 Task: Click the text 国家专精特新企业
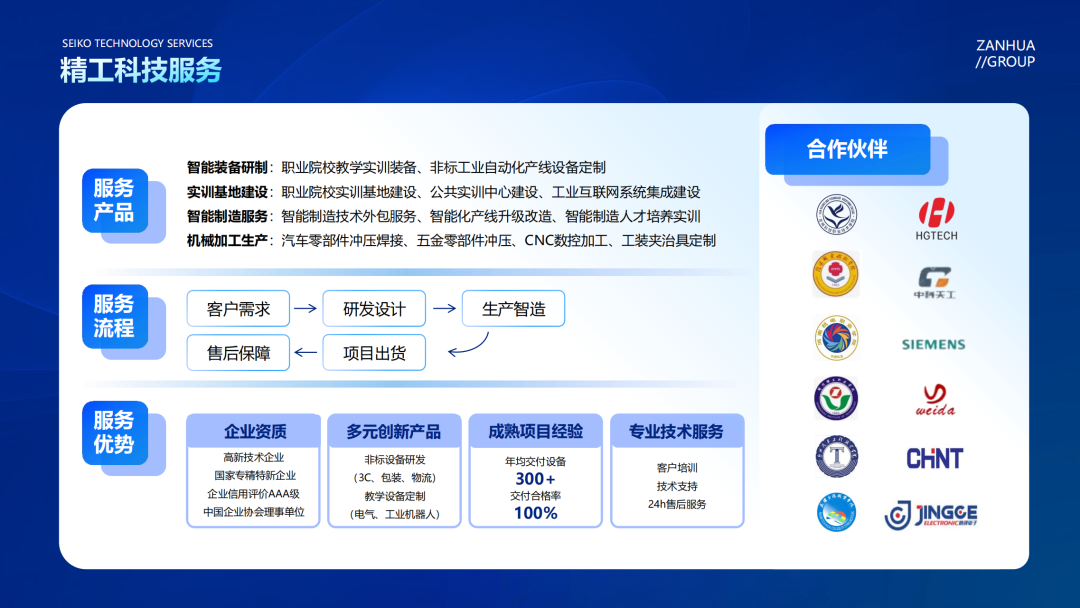pos(254,475)
